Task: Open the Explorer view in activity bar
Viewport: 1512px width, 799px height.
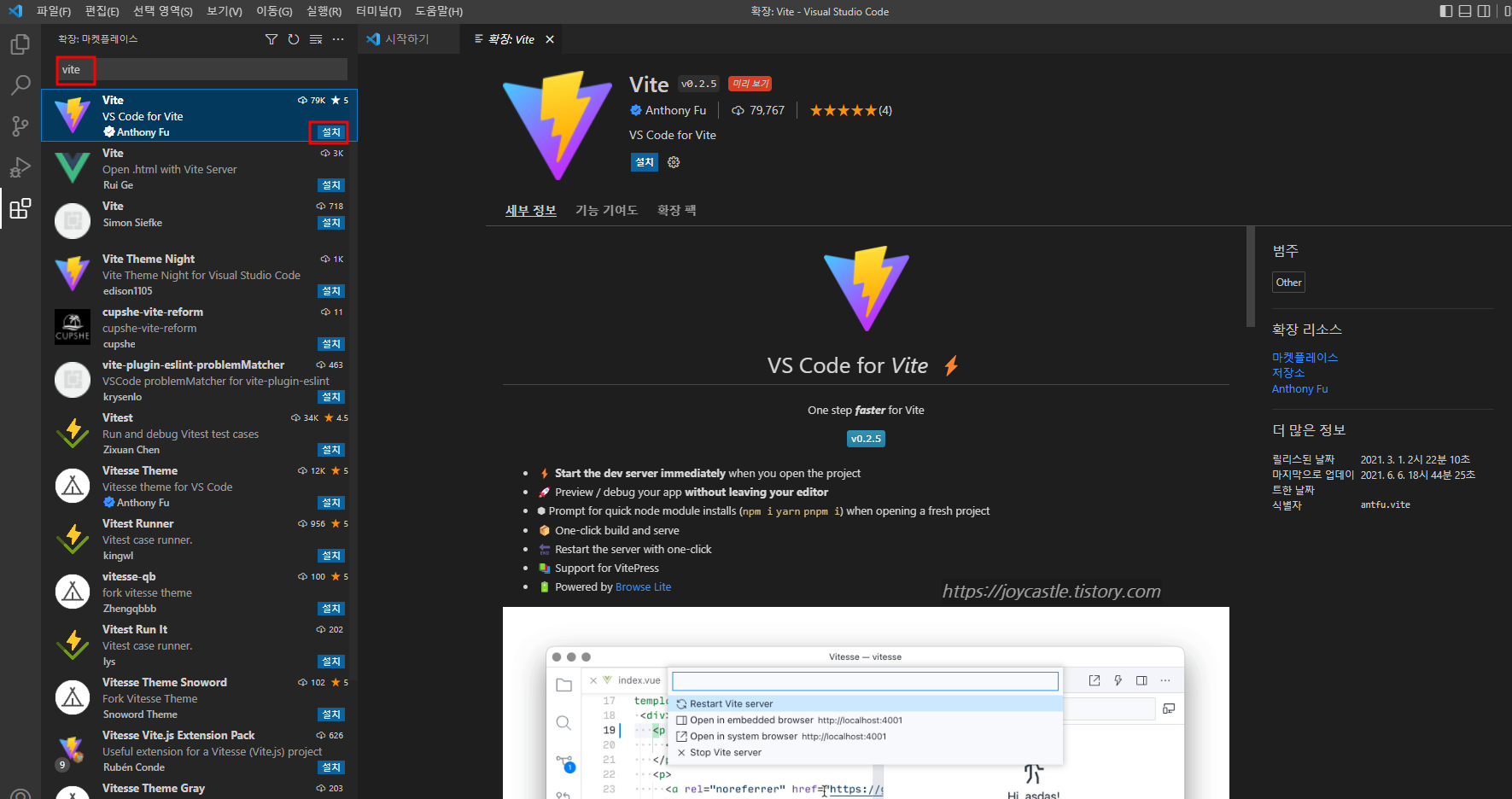Action: tap(20, 44)
